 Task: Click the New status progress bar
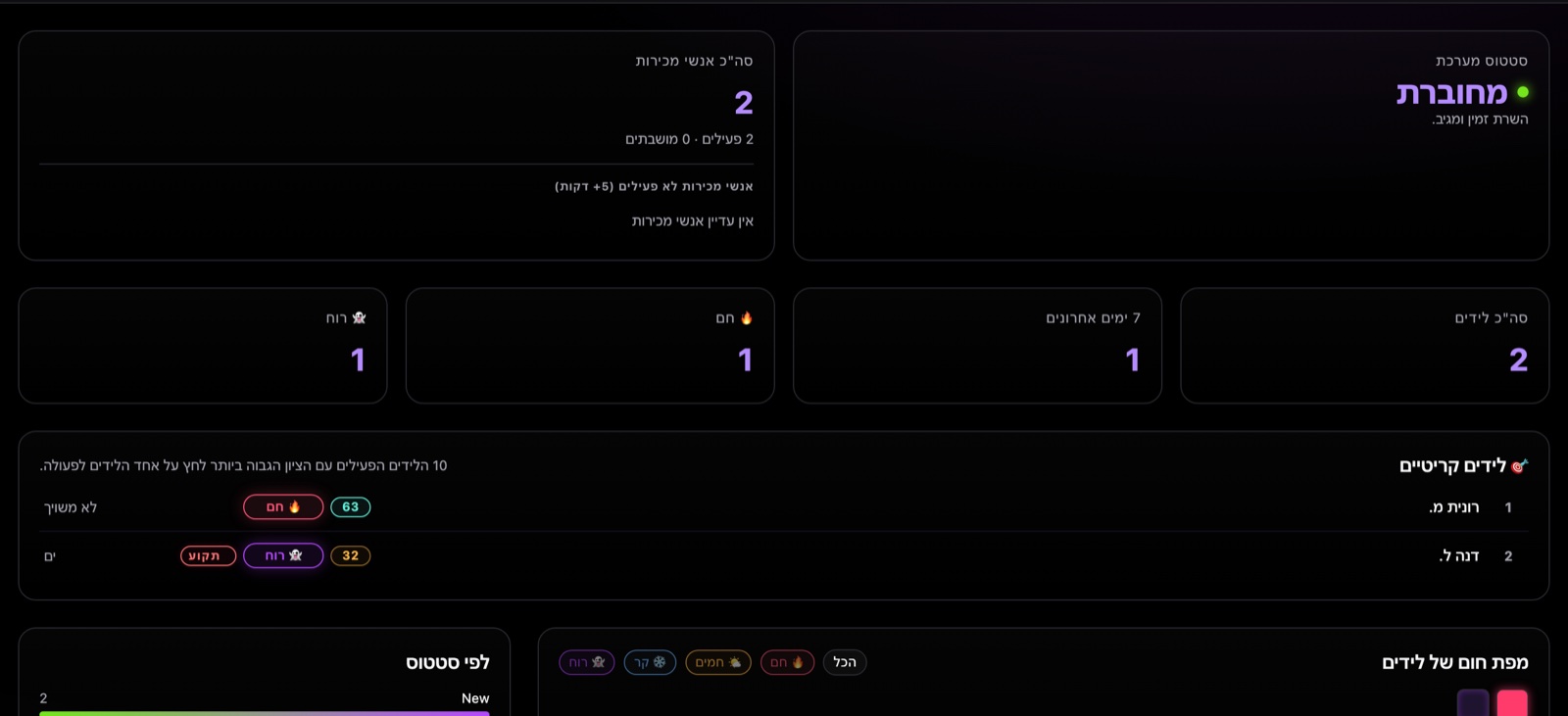point(265,713)
